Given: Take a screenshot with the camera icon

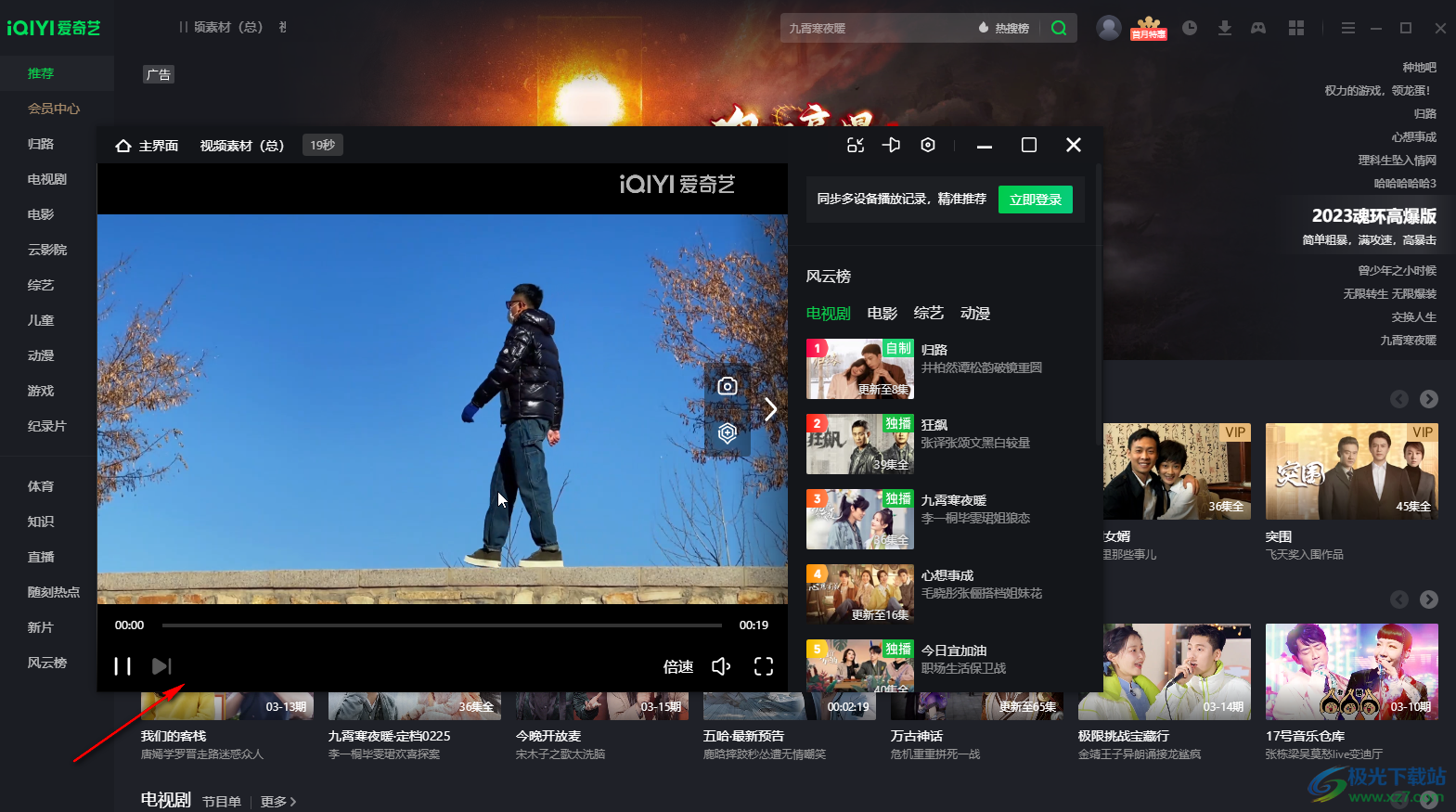Looking at the screenshot, I should click(728, 386).
